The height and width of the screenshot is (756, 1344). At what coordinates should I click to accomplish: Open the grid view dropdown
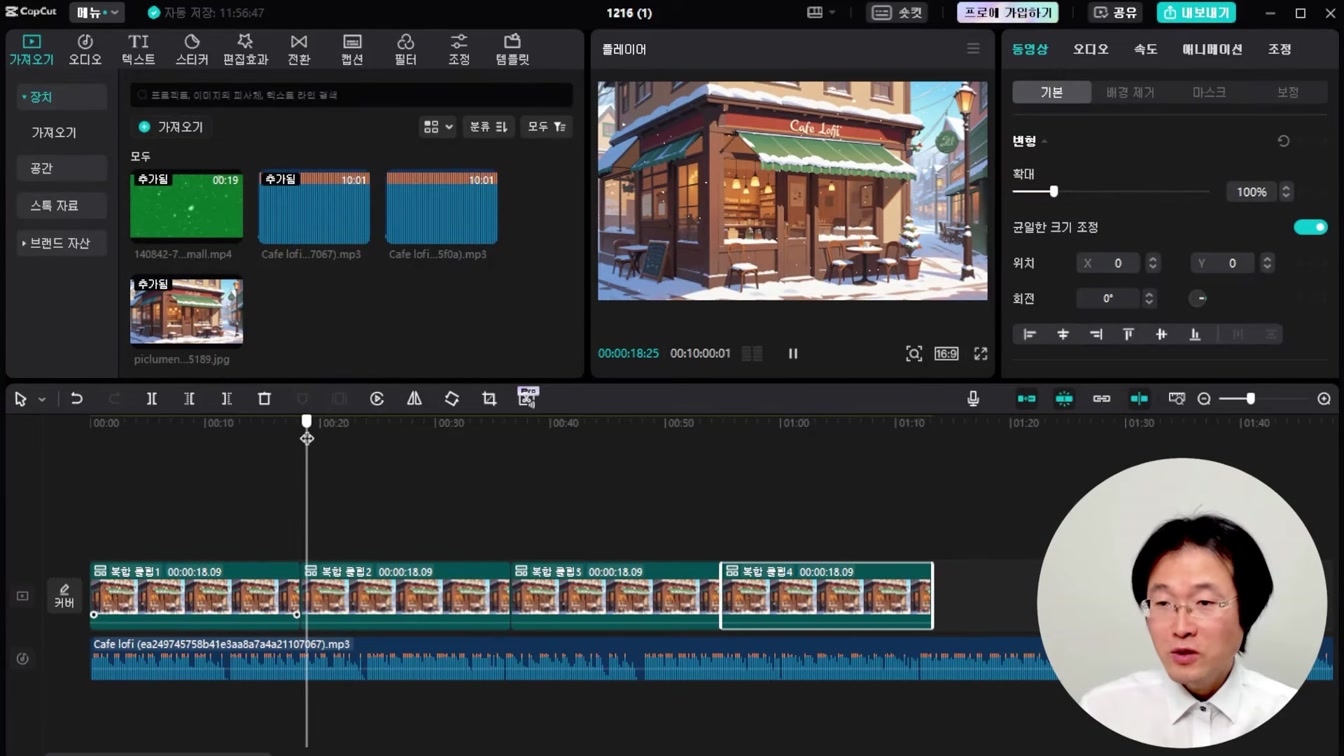437,127
